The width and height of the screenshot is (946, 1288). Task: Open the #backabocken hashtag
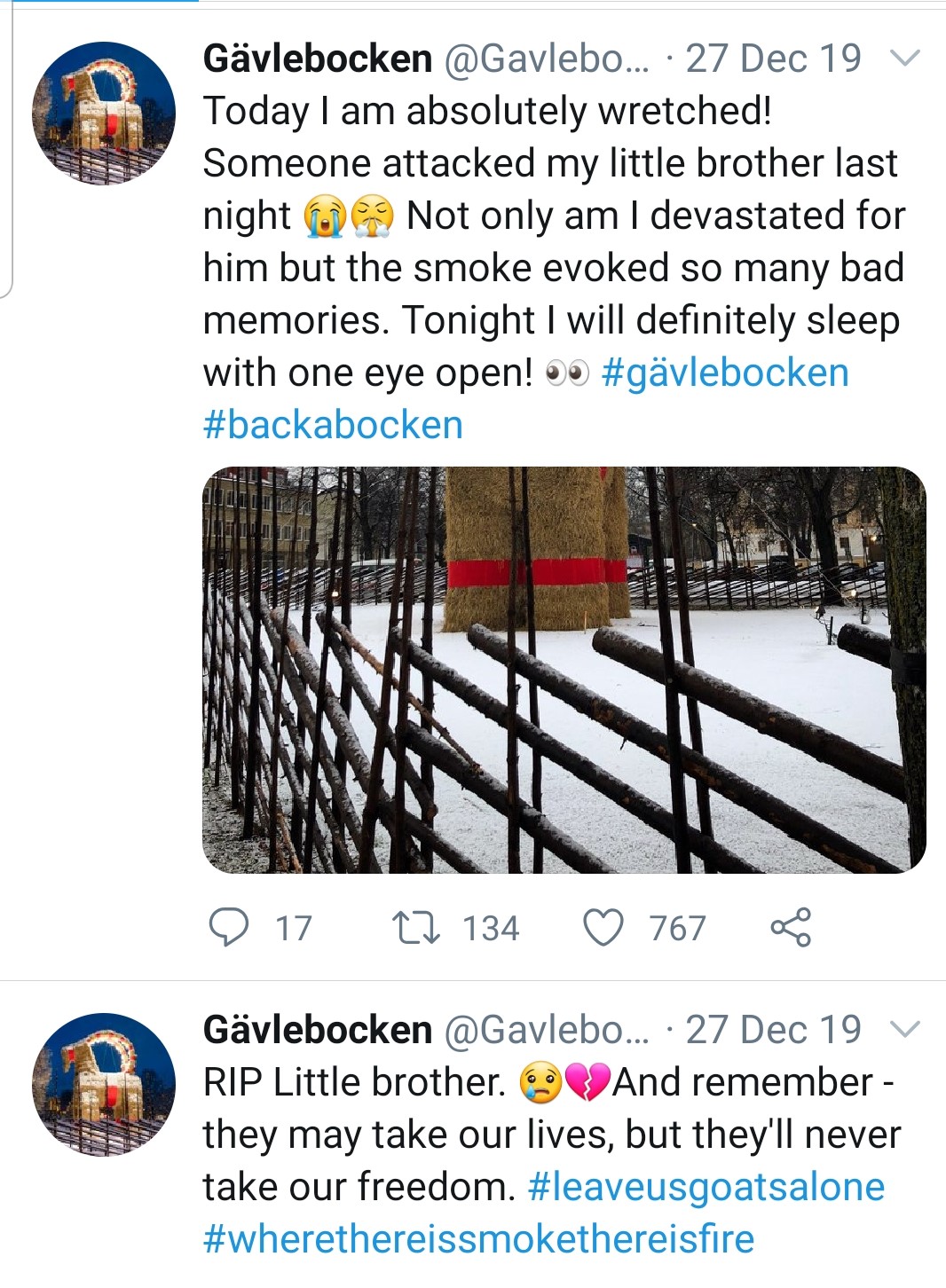tap(333, 425)
